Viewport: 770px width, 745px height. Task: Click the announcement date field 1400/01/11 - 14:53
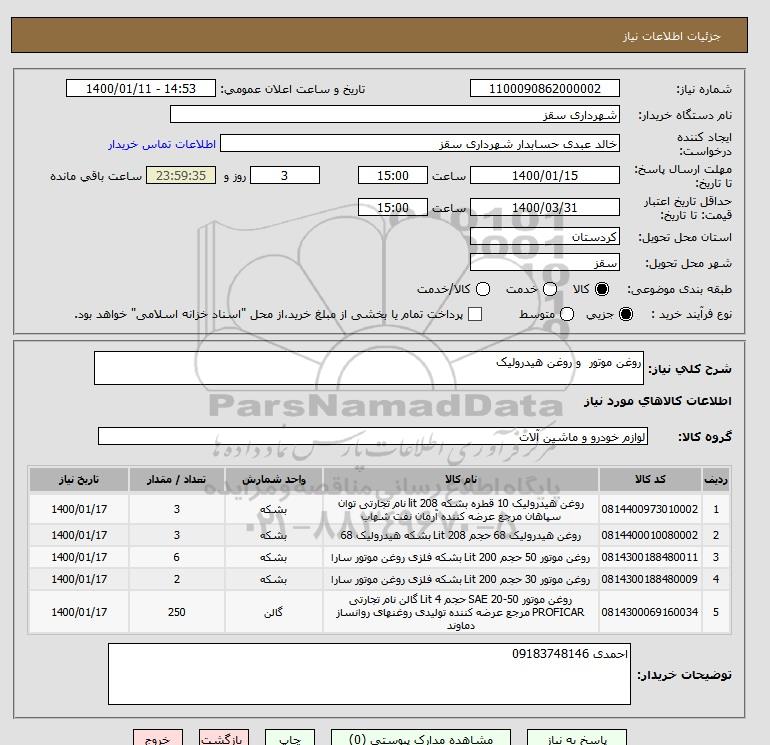pyautogui.click(x=141, y=88)
